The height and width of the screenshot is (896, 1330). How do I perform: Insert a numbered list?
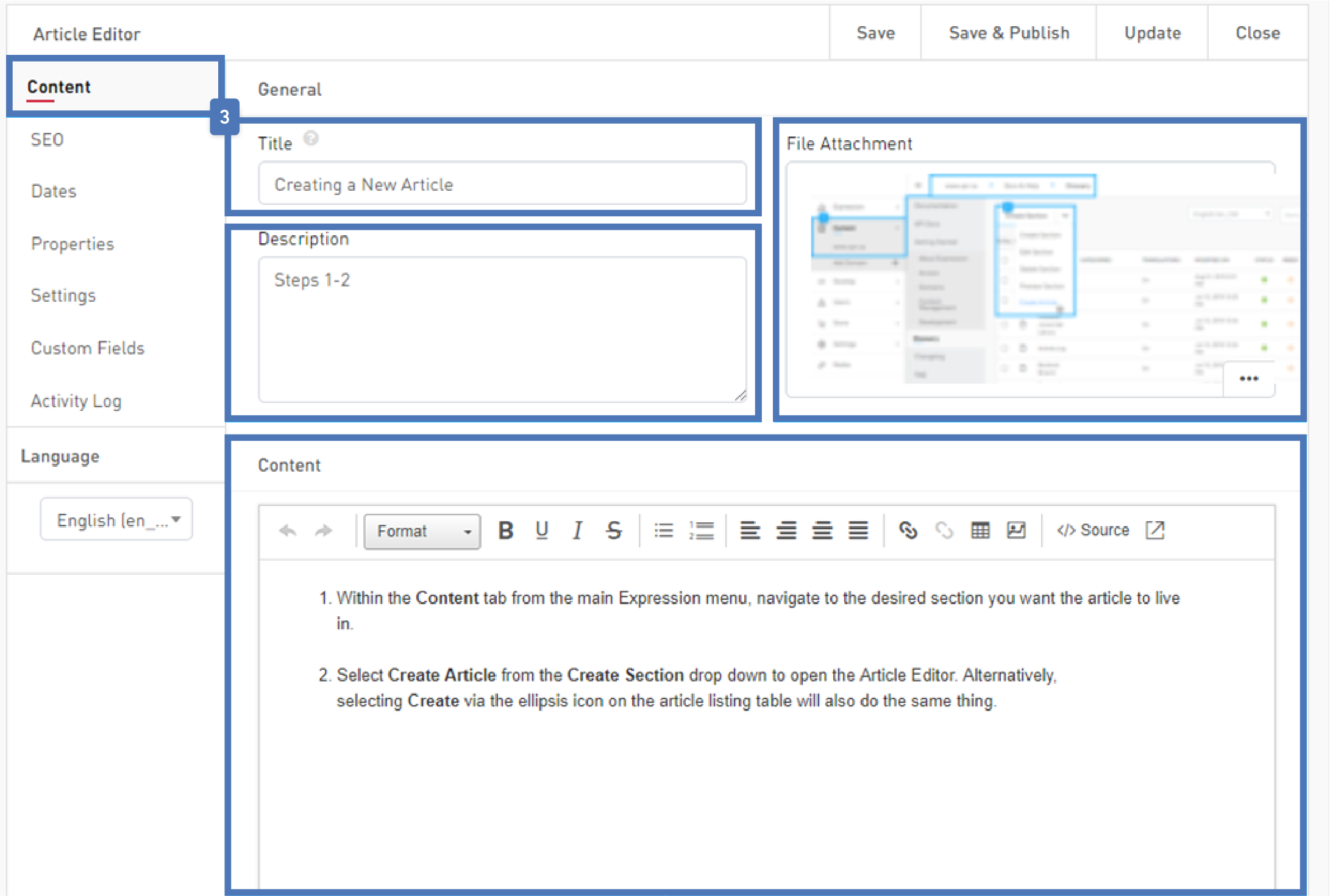click(x=702, y=530)
